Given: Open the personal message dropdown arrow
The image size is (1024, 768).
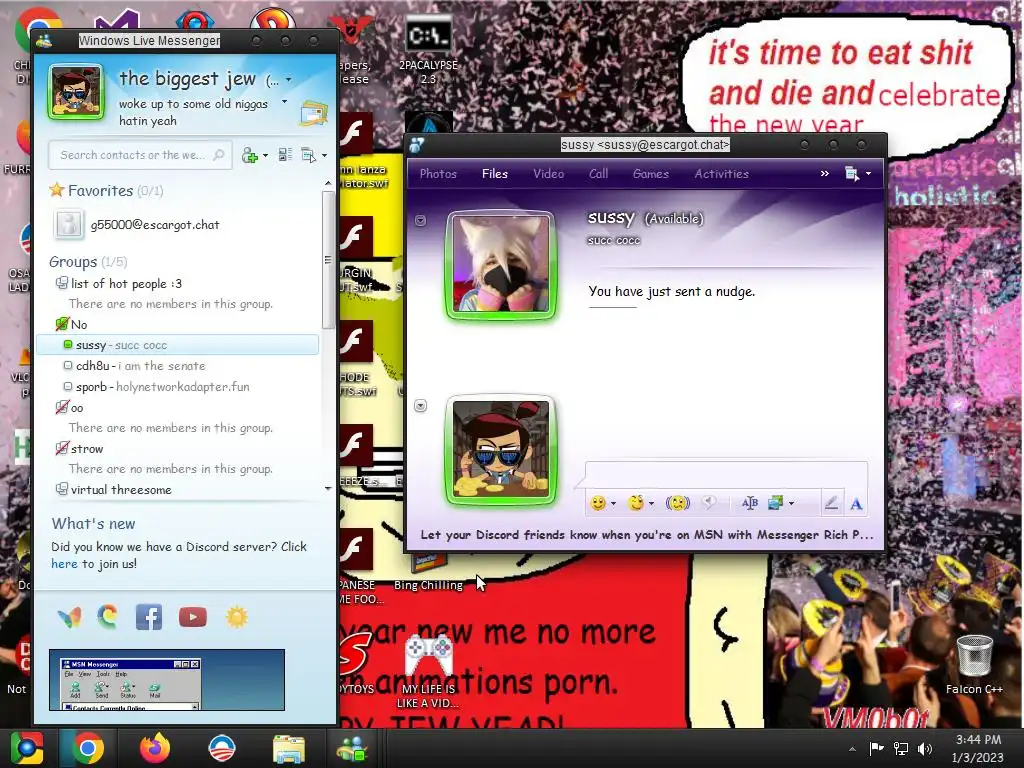Looking at the screenshot, I should 284,102.
